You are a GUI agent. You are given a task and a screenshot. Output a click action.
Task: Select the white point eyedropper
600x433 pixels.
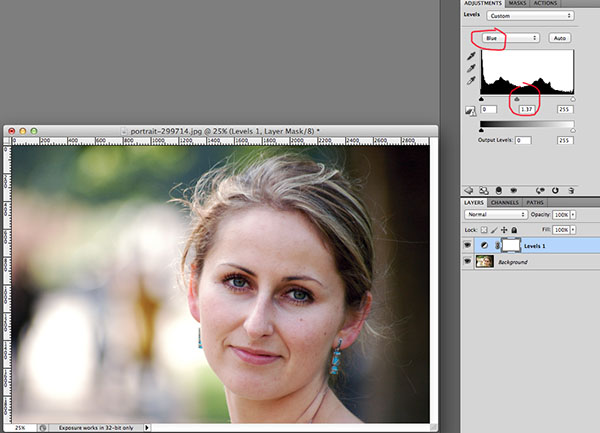[x=471, y=82]
